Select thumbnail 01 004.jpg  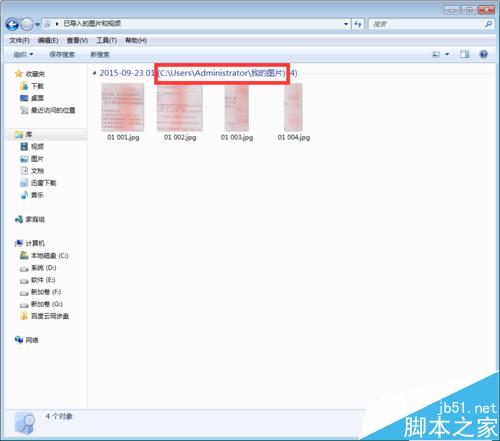click(x=293, y=107)
